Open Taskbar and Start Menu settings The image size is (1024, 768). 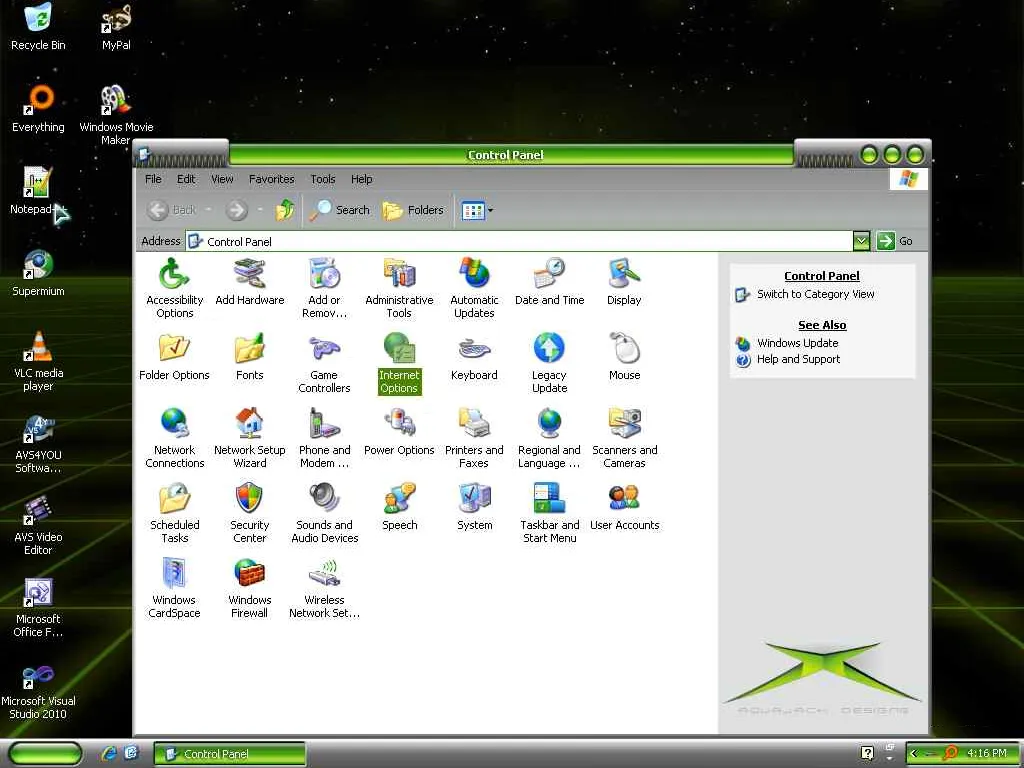(549, 513)
